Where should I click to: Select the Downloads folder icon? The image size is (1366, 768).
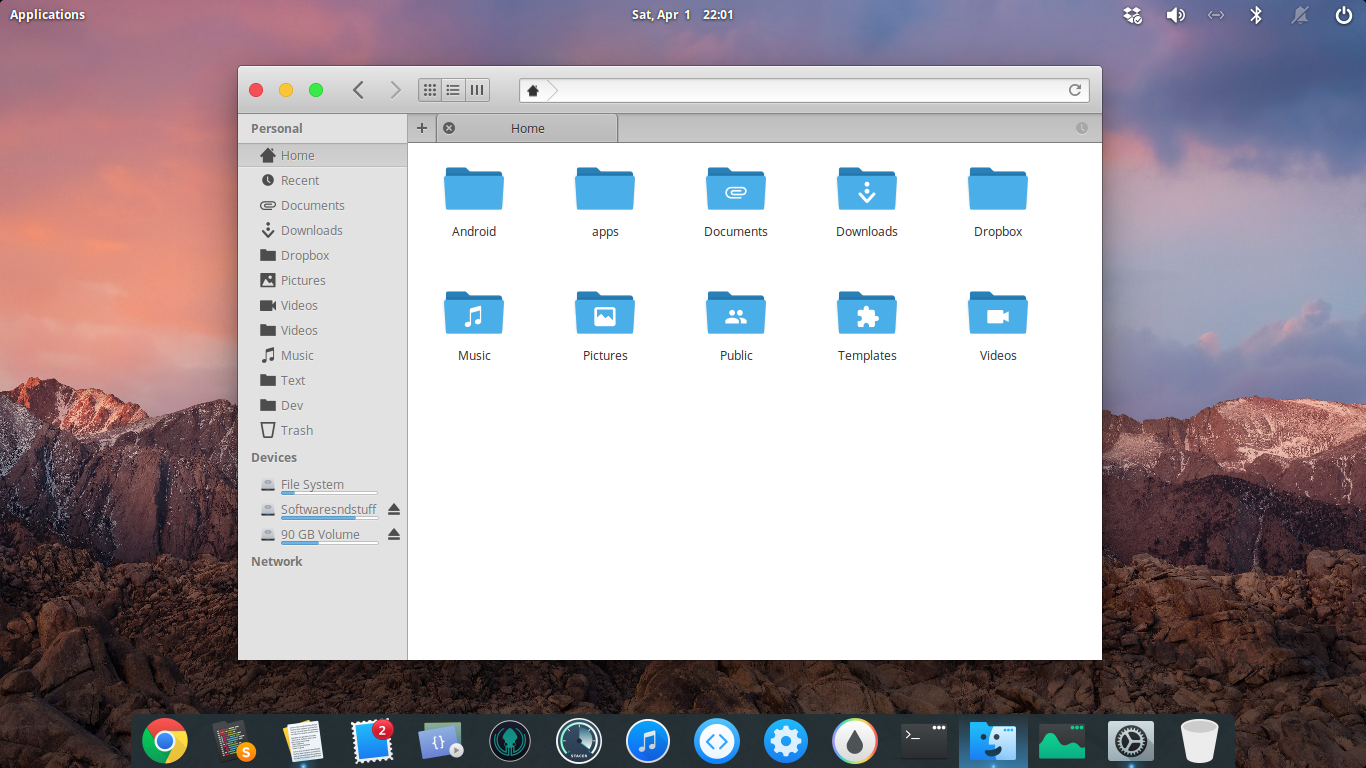tap(867, 188)
